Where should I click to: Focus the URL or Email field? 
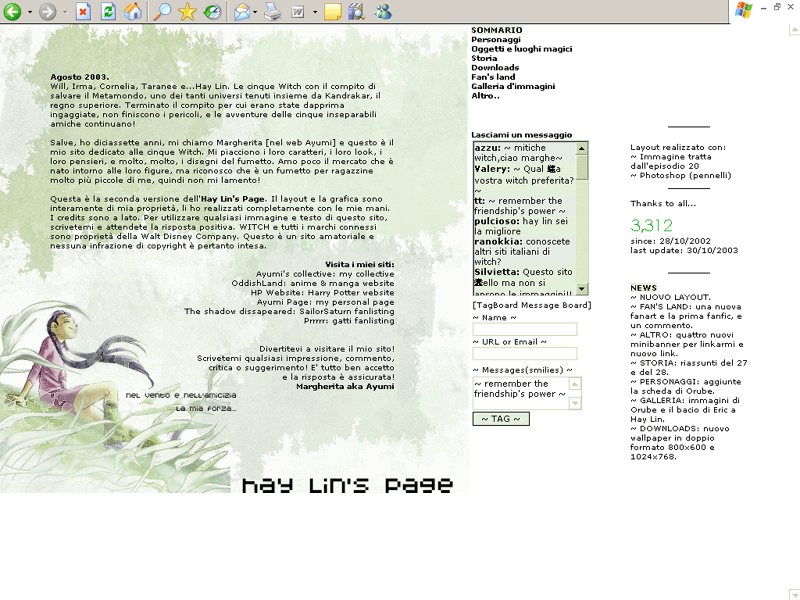(x=525, y=354)
